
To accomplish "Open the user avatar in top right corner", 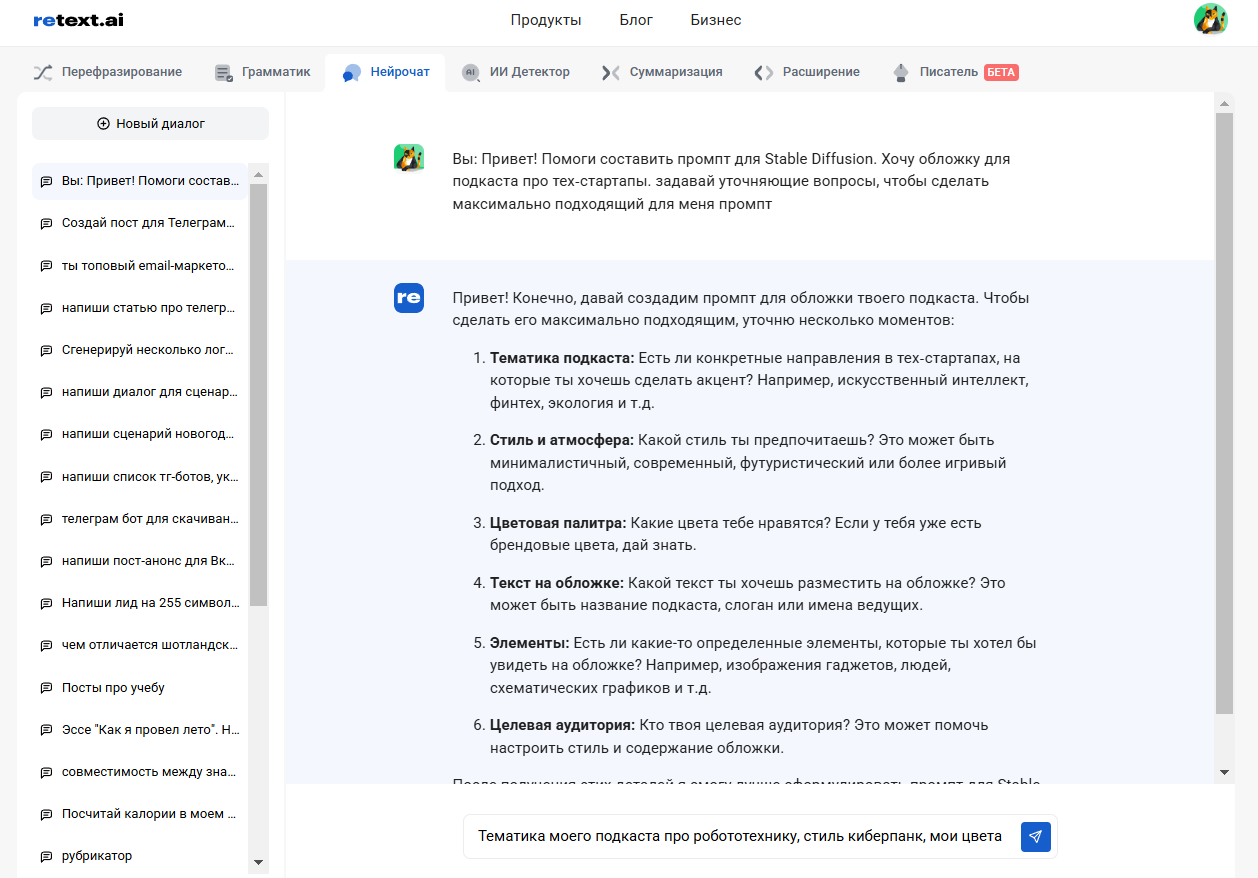I will tap(1210, 20).
